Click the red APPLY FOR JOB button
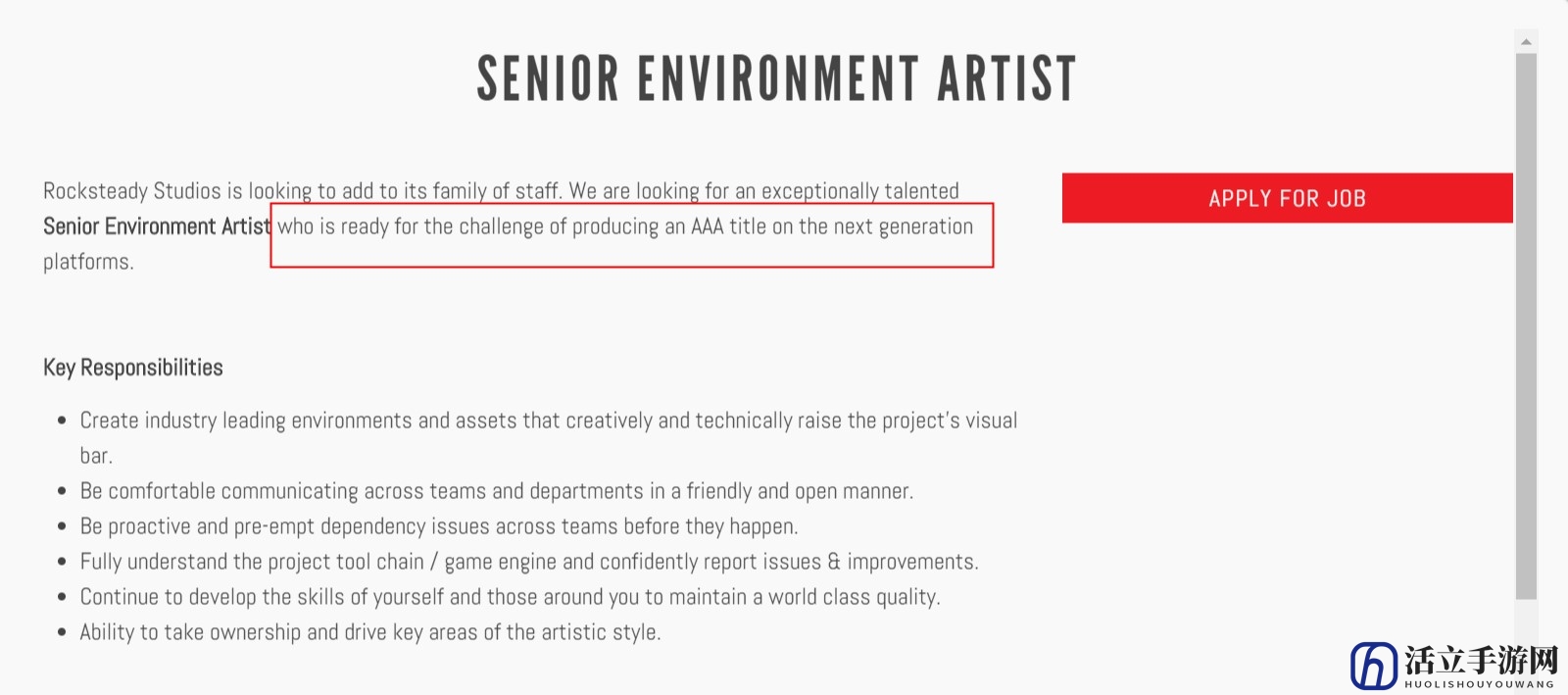 pyautogui.click(x=1287, y=198)
